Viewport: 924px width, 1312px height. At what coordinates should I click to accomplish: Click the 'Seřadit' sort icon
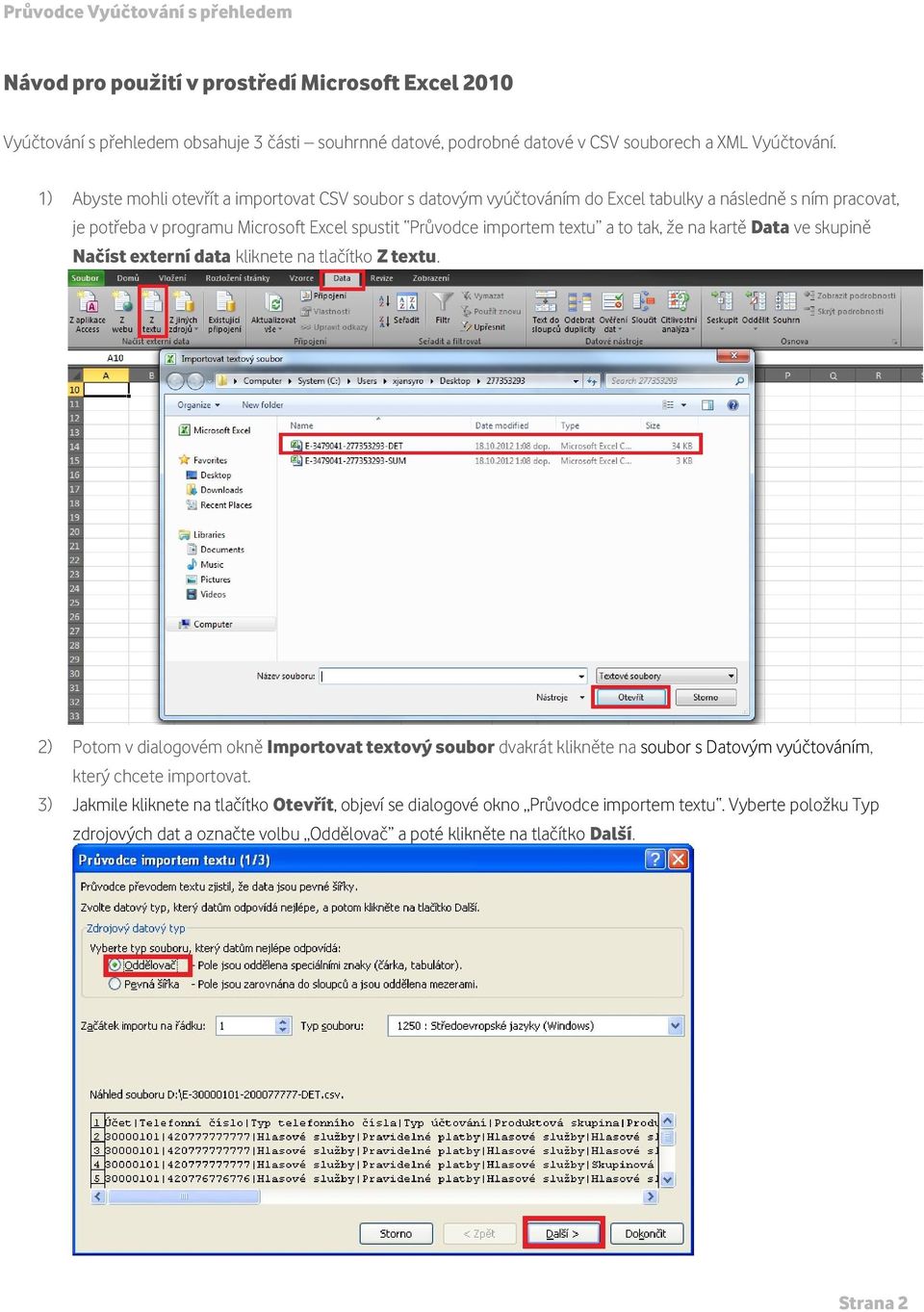[x=406, y=309]
